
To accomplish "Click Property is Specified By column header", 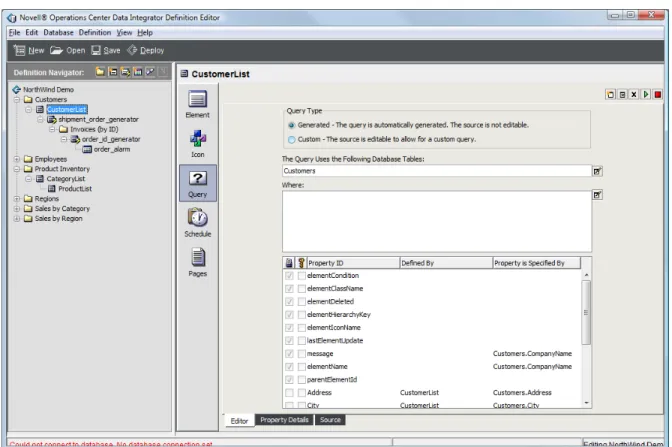I will coord(537,263).
